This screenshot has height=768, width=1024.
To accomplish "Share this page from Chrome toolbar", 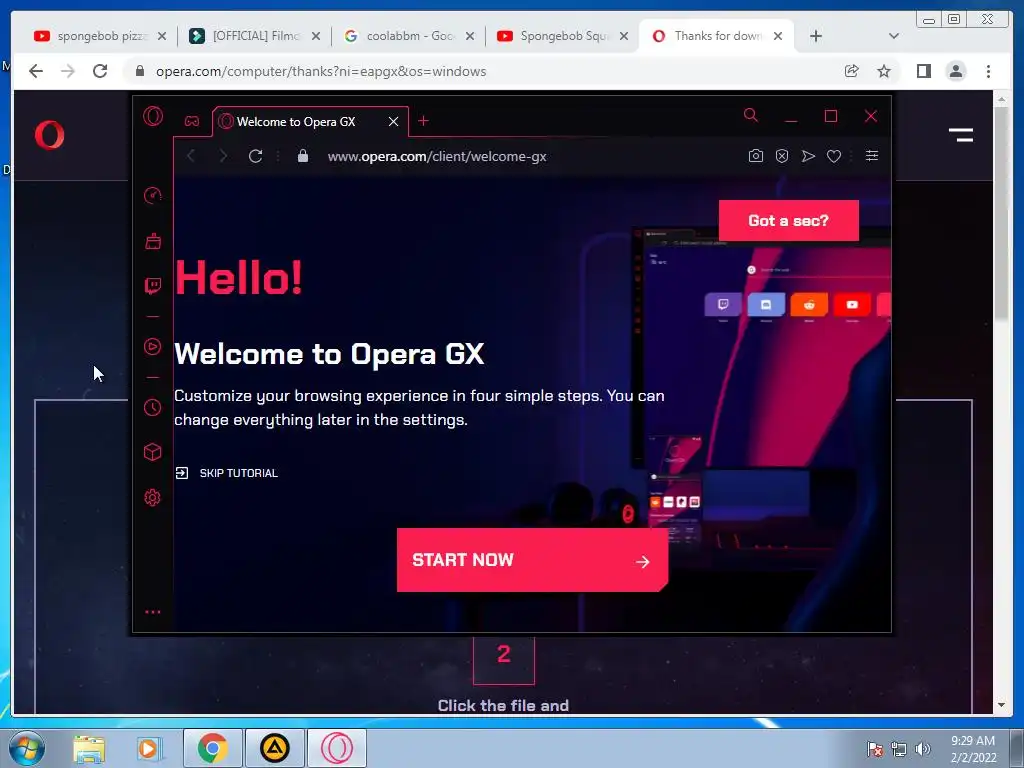I will (x=851, y=71).
